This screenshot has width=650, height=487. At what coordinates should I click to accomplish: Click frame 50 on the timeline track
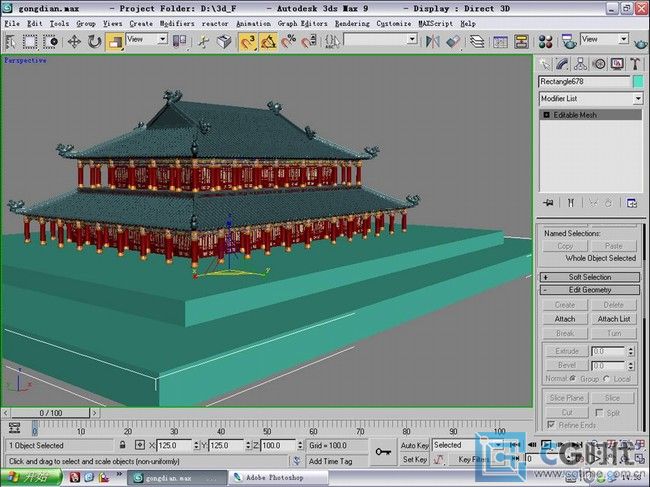(267, 427)
